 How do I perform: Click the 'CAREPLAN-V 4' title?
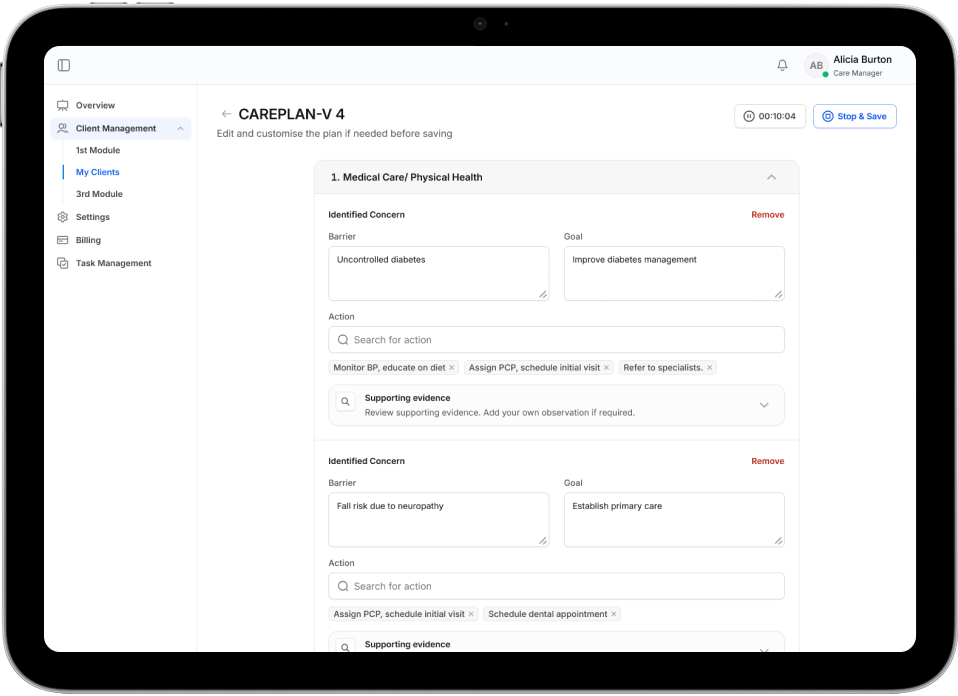coord(291,114)
